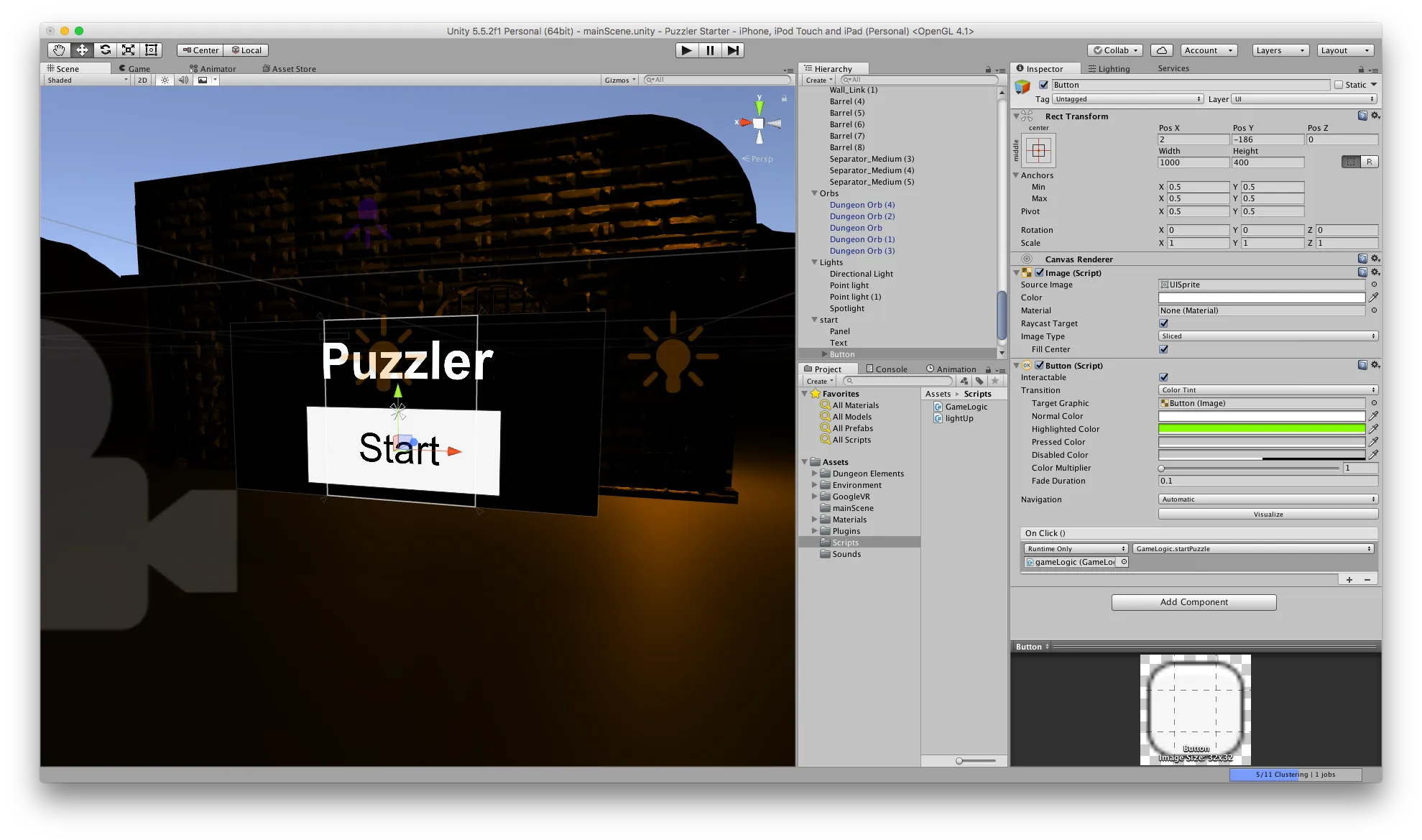Toggle scene lighting sun icon
This screenshot has width=1422, height=840.
[x=165, y=80]
